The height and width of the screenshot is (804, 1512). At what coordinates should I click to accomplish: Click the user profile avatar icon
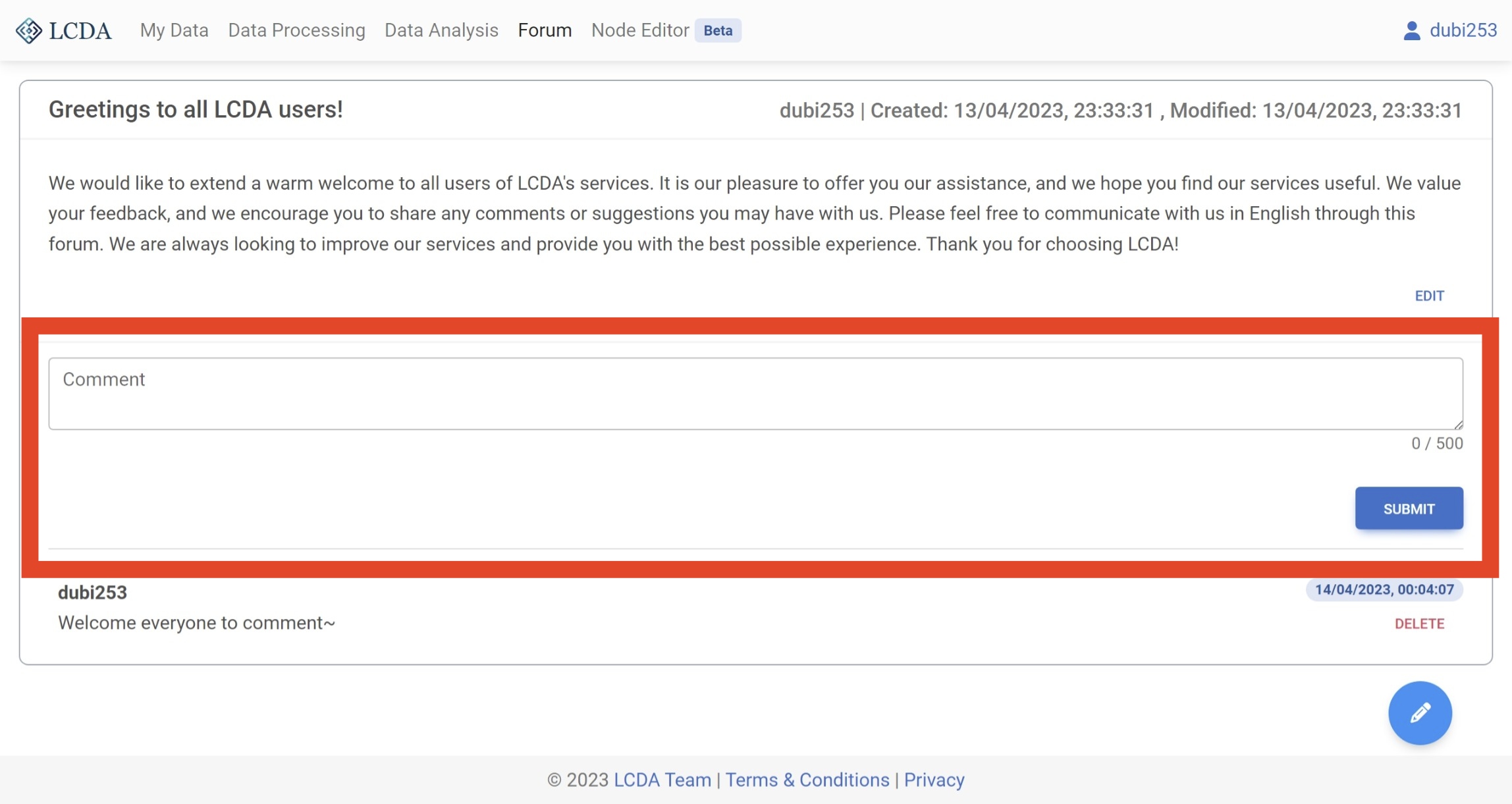tap(1411, 30)
